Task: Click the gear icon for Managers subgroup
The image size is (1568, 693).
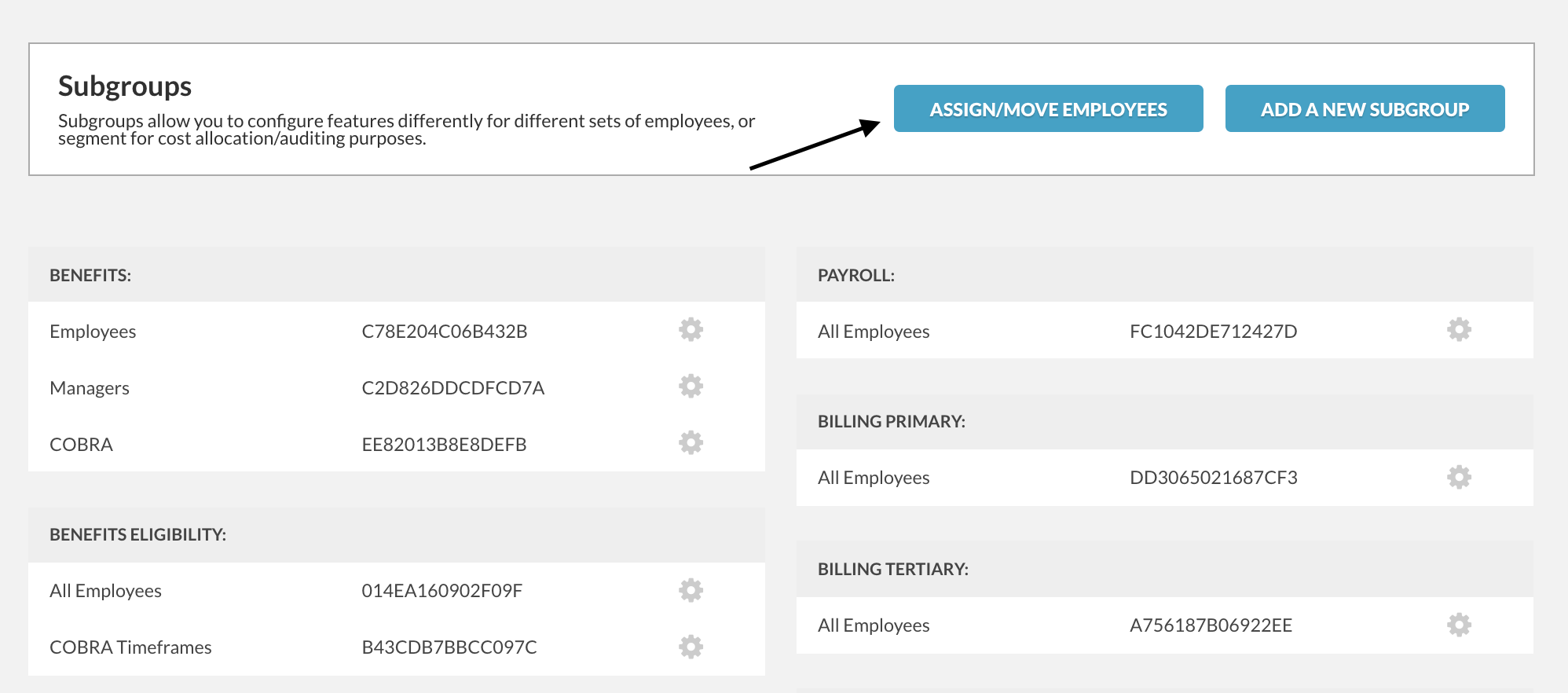Action: (691, 387)
